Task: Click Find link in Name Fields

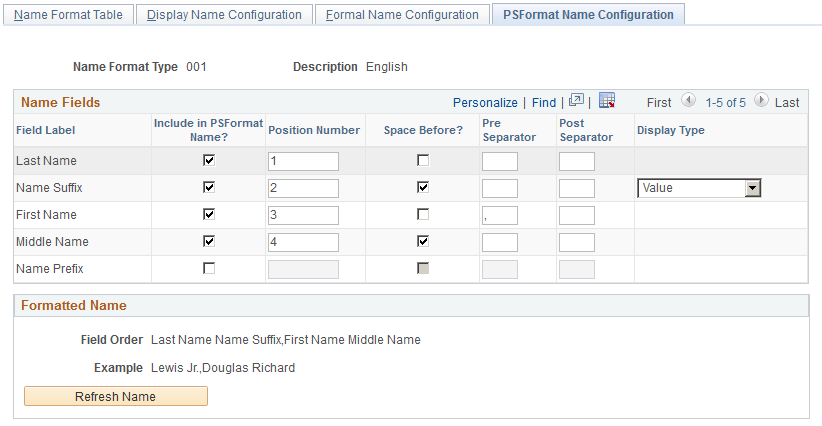Action: (544, 103)
